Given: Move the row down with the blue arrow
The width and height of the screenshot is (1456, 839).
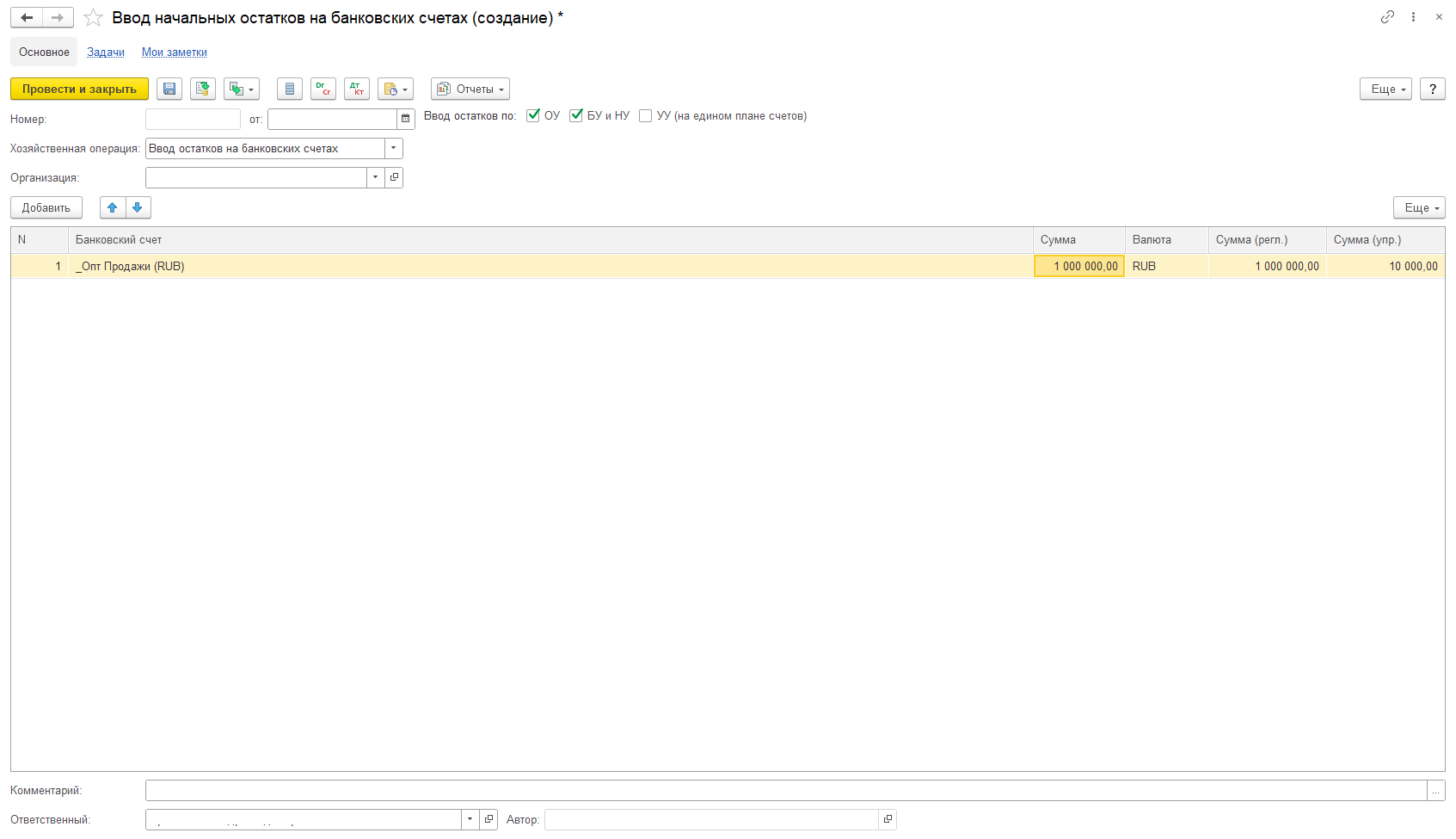Looking at the screenshot, I should [x=138, y=207].
